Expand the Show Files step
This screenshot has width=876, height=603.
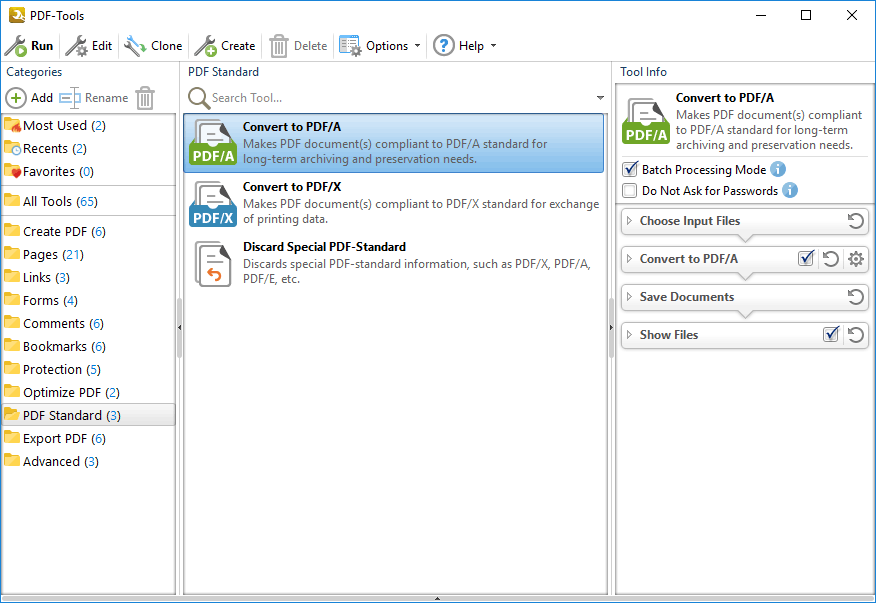(x=630, y=335)
